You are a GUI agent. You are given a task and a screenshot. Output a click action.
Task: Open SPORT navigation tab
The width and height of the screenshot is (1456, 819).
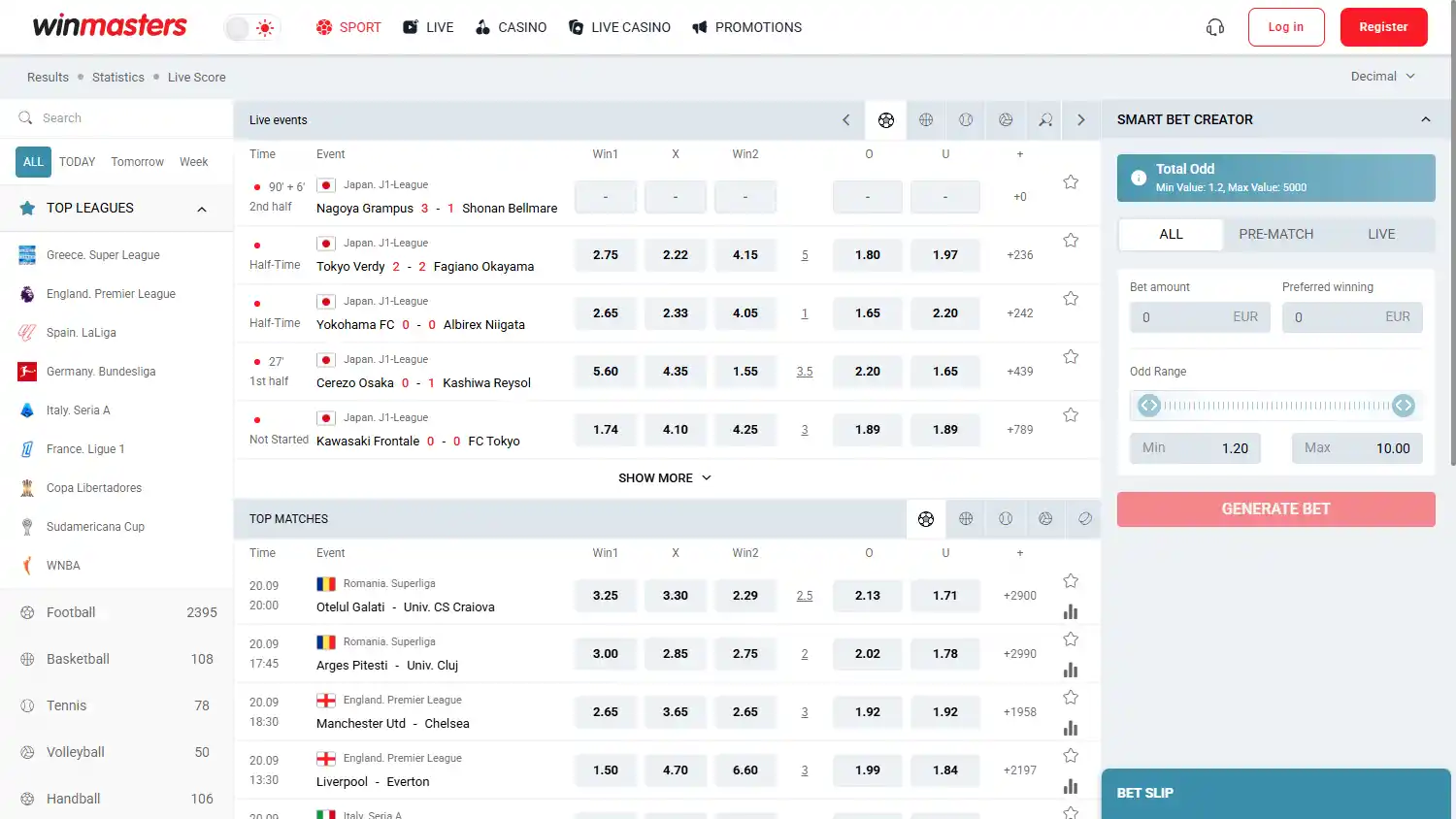click(x=348, y=27)
